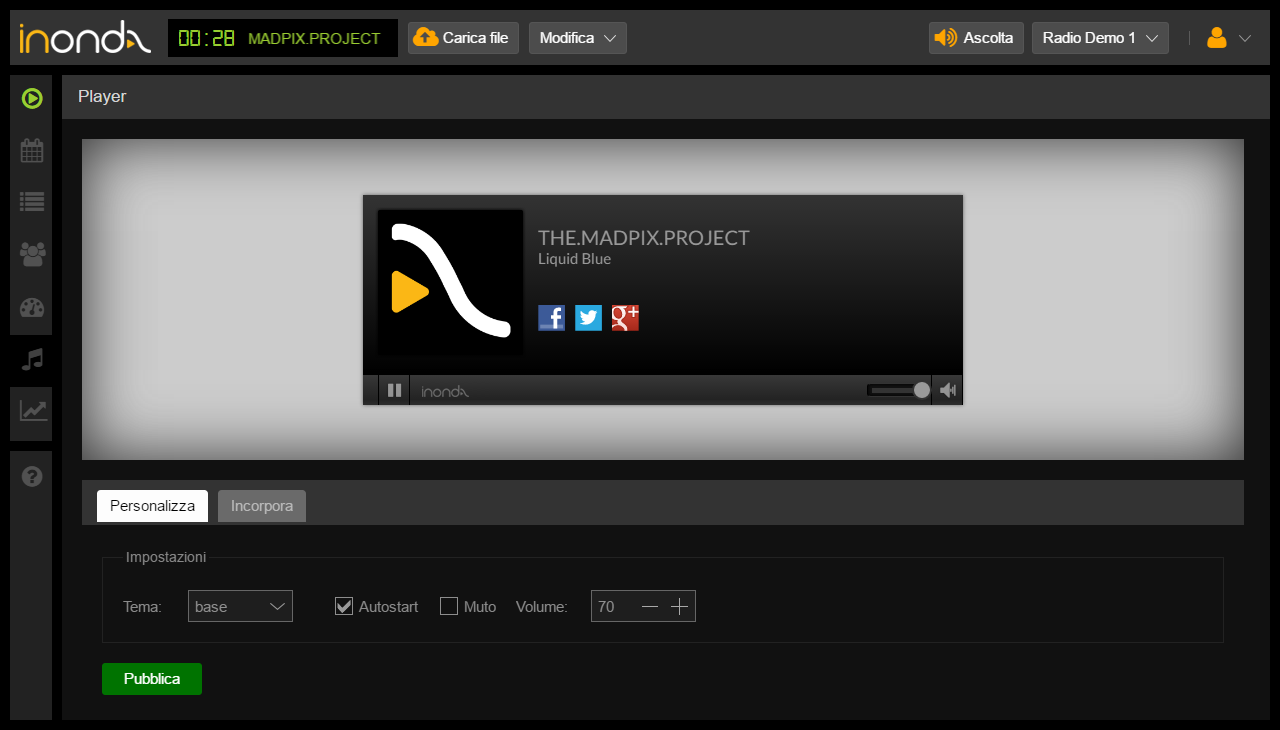Image resolution: width=1280 pixels, height=730 pixels.
Task: Open the music note sidebar icon
Action: click(x=32, y=359)
